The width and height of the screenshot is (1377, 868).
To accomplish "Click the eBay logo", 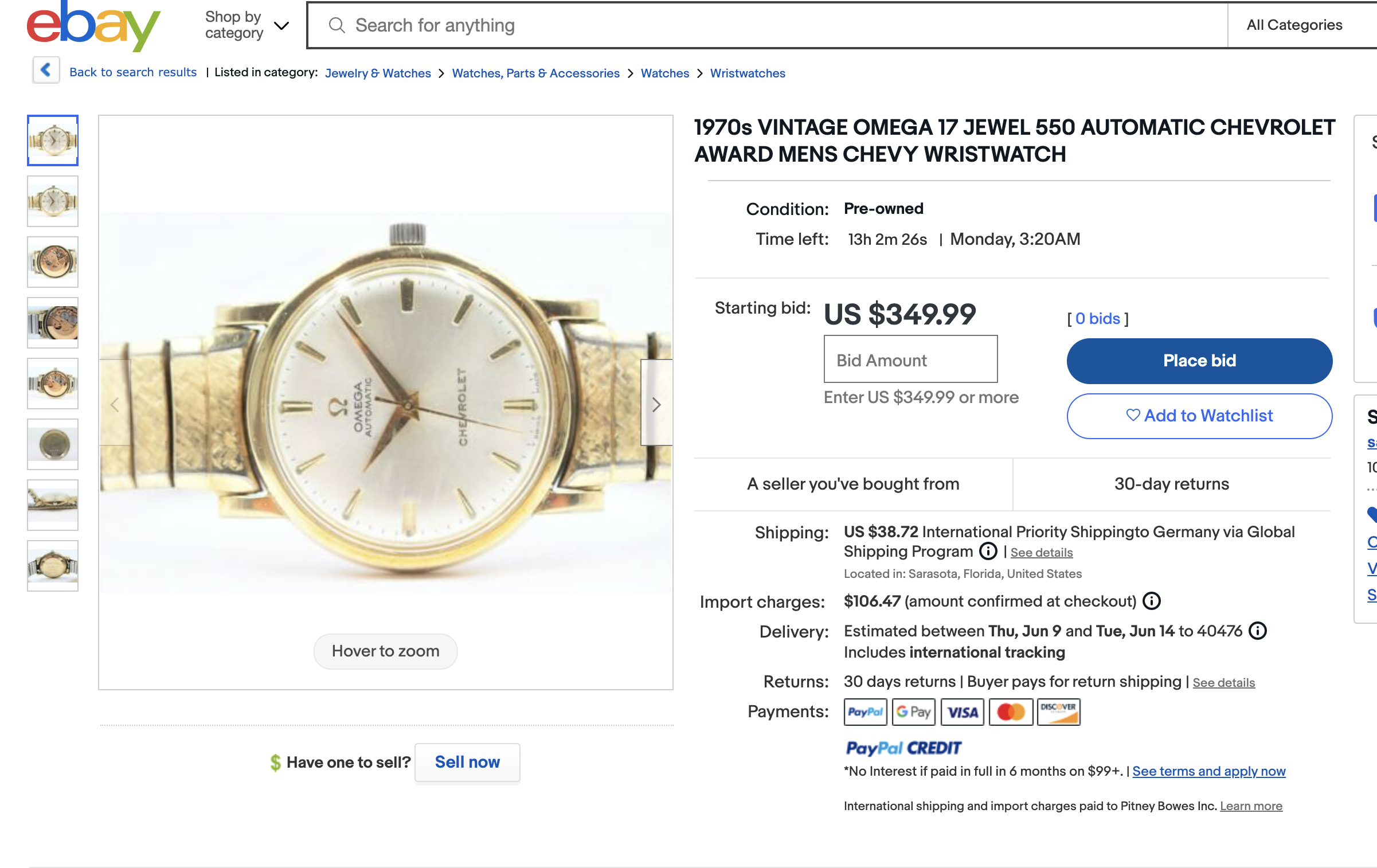I will 93,26.
